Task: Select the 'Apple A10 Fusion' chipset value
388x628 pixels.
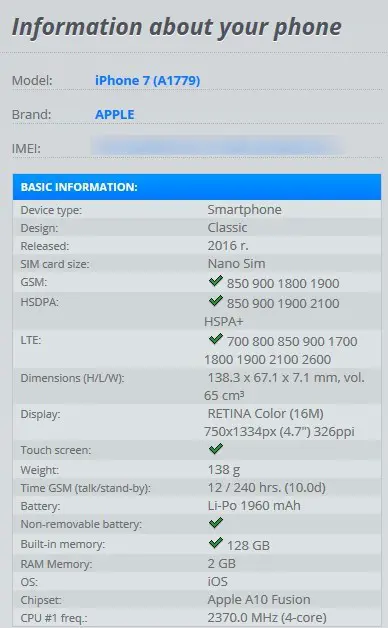Action: click(259, 600)
